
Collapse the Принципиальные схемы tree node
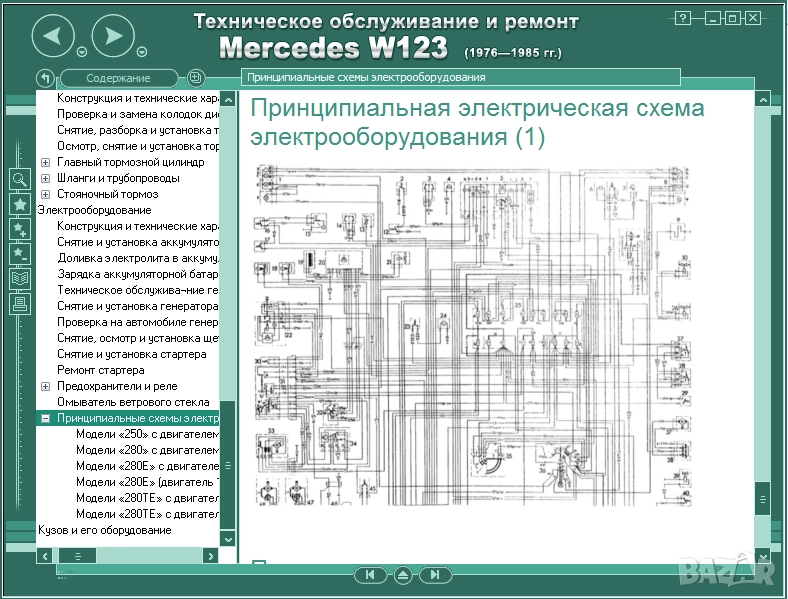[x=45, y=418]
